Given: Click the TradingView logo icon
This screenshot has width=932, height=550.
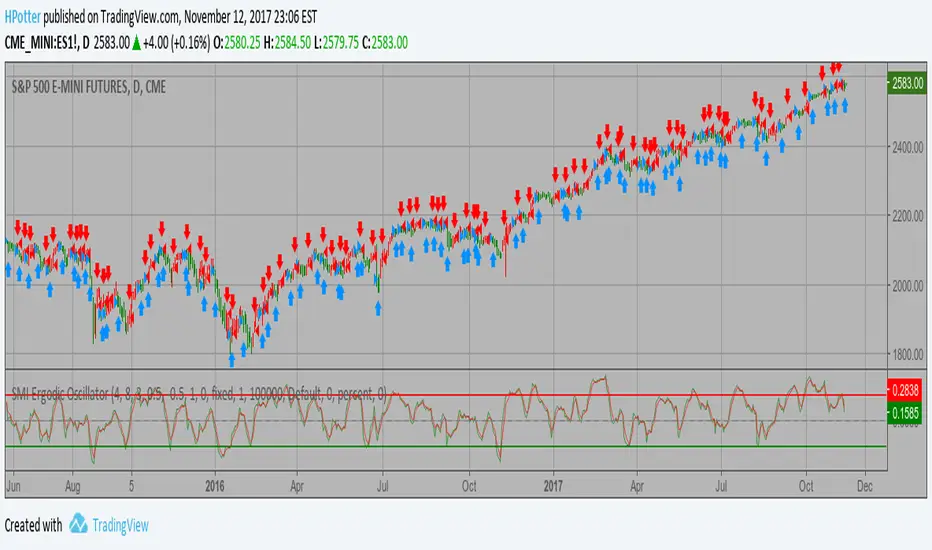Looking at the screenshot, I should (x=78, y=524).
